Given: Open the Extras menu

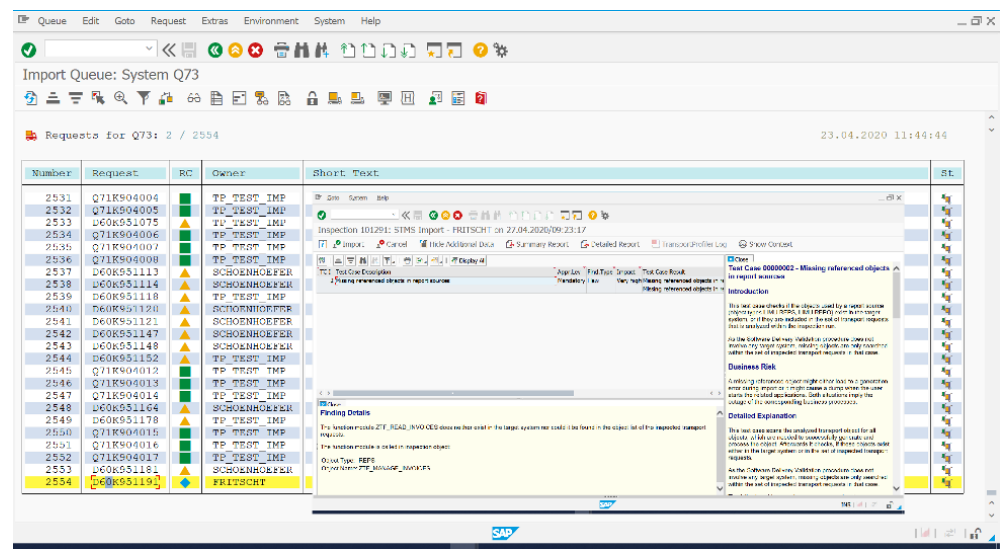Looking at the screenshot, I should 214,21.
